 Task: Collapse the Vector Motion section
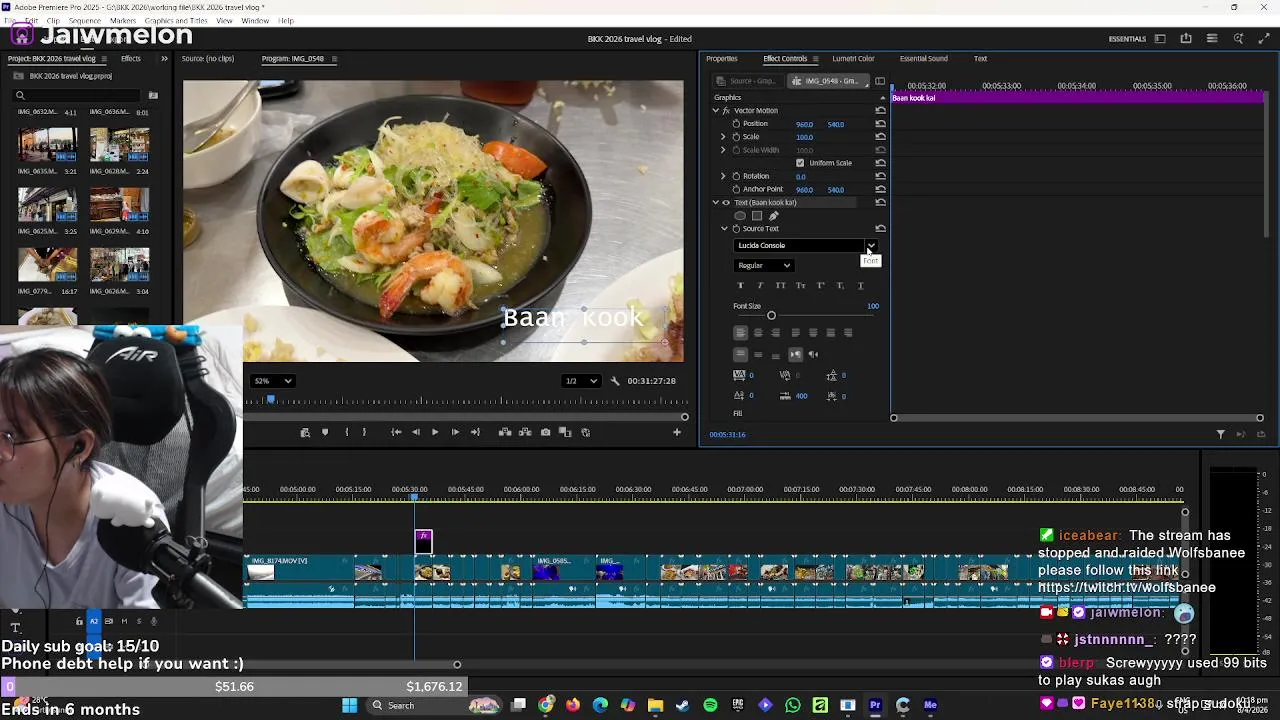point(715,111)
